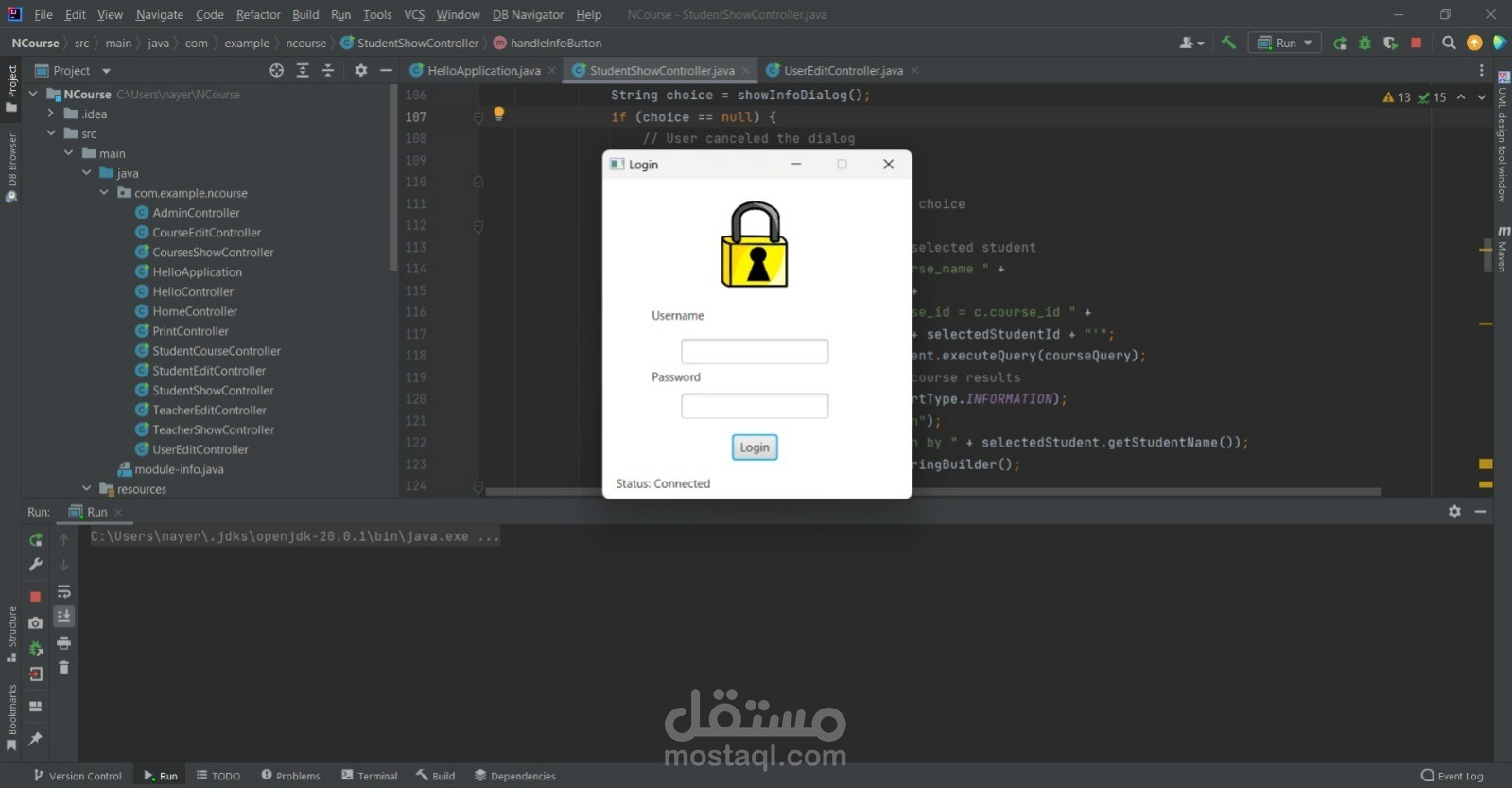Collapse the java folder
The image size is (1512, 788).
87,173
